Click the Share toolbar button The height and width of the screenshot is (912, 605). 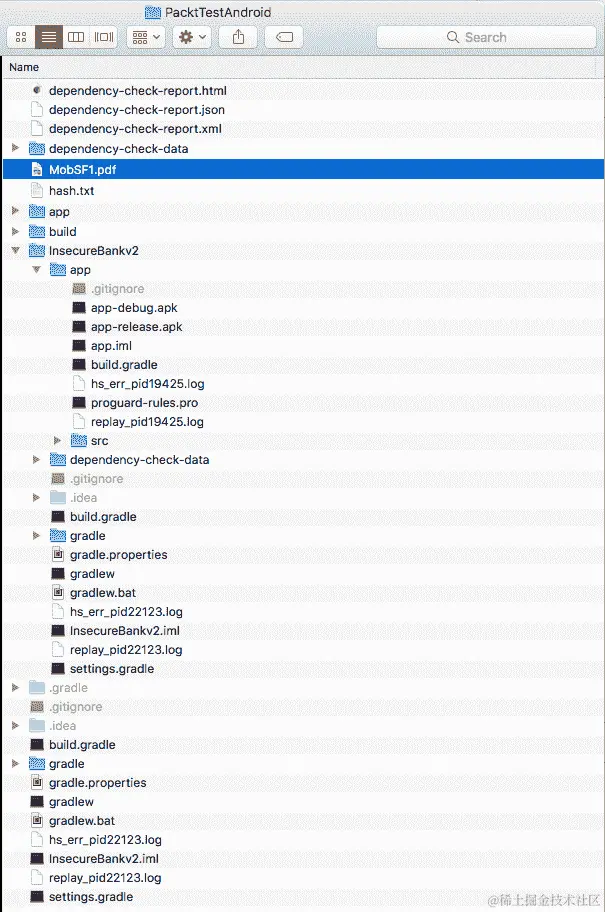(239, 37)
